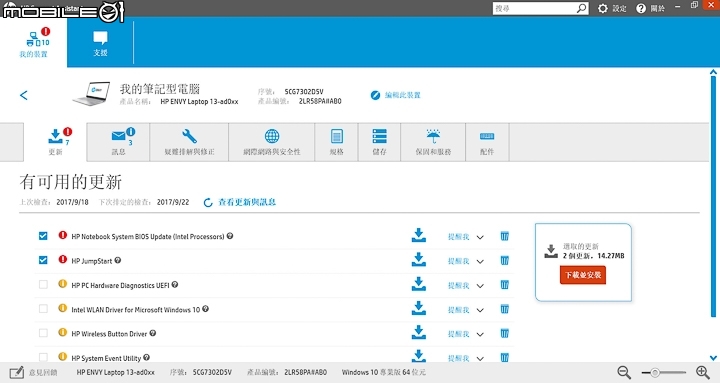This screenshot has width=720, height=383.
Task: Uncheck the HP JumpStart update
Action: coord(43,260)
